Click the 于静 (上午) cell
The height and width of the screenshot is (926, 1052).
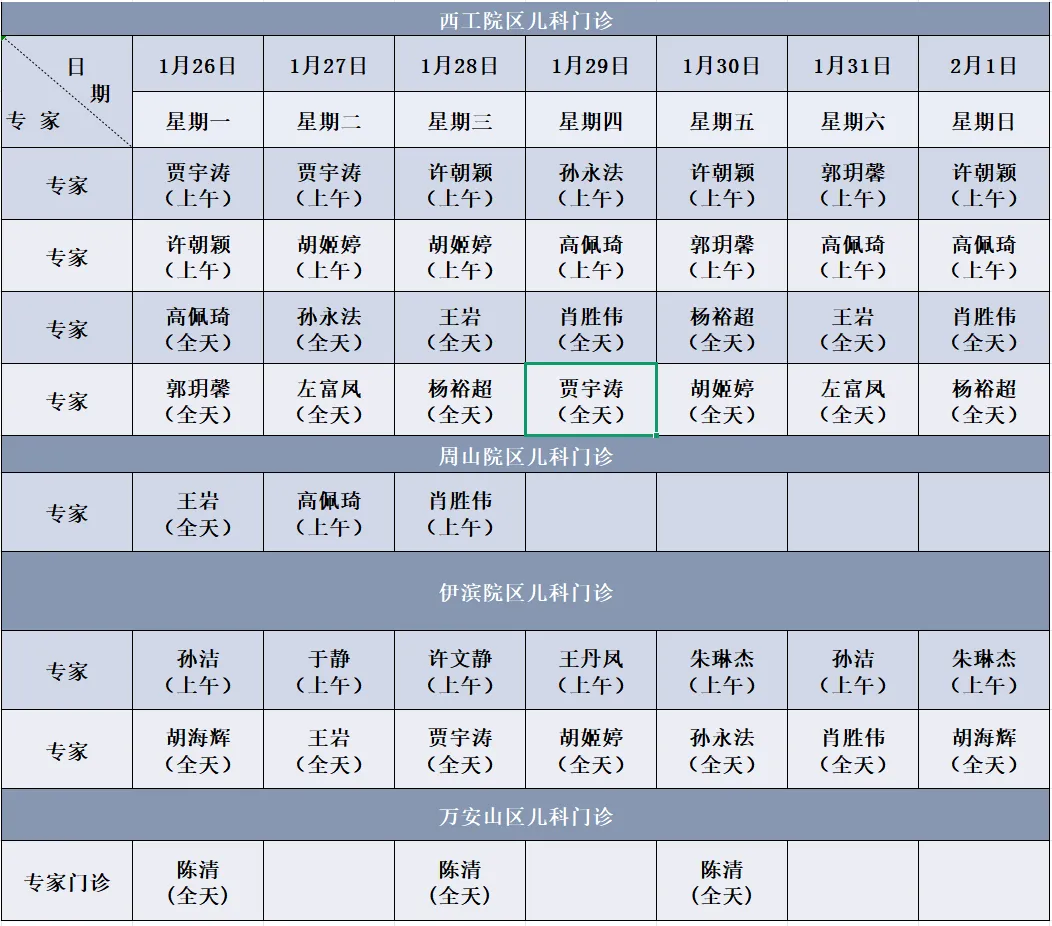click(329, 671)
